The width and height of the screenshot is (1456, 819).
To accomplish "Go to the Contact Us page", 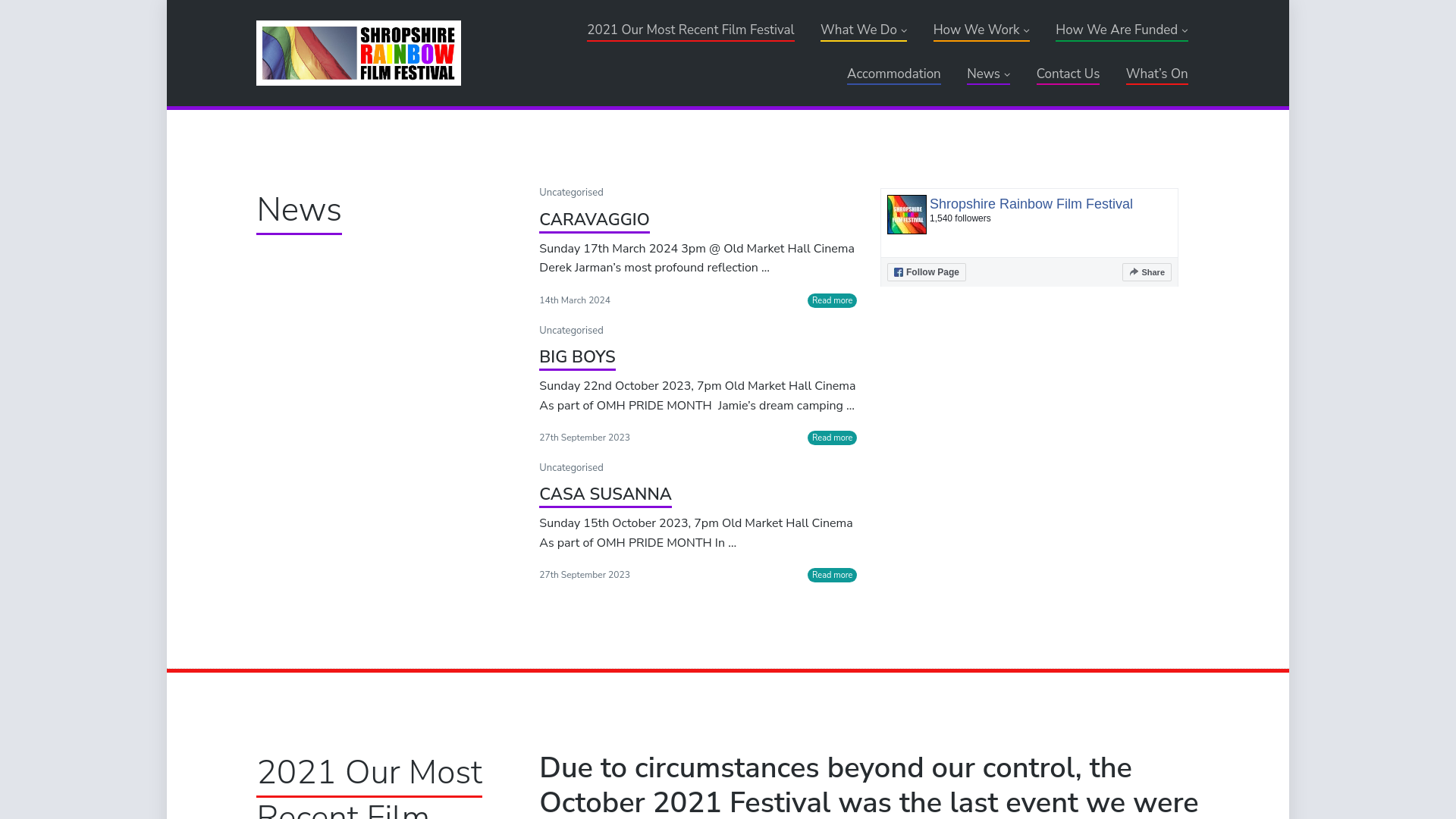I will [x=1068, y=74].
